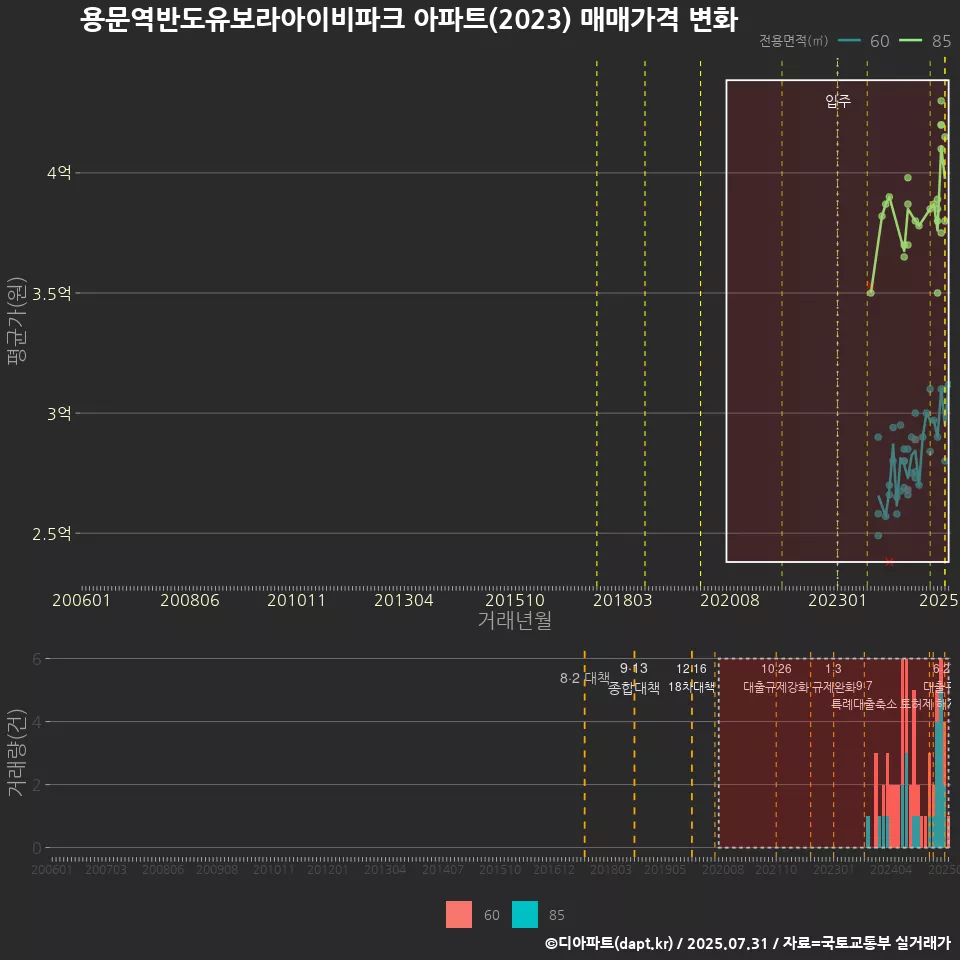Click the 특례대출축소 policy label
Viewport: 960px width, 960px height.
(864, 704)
